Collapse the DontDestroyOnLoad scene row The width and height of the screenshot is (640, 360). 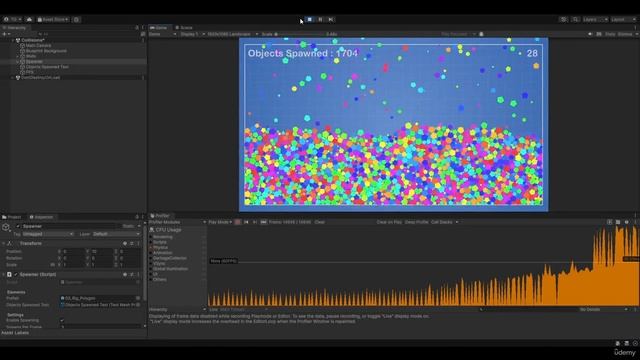coord(13,78)
